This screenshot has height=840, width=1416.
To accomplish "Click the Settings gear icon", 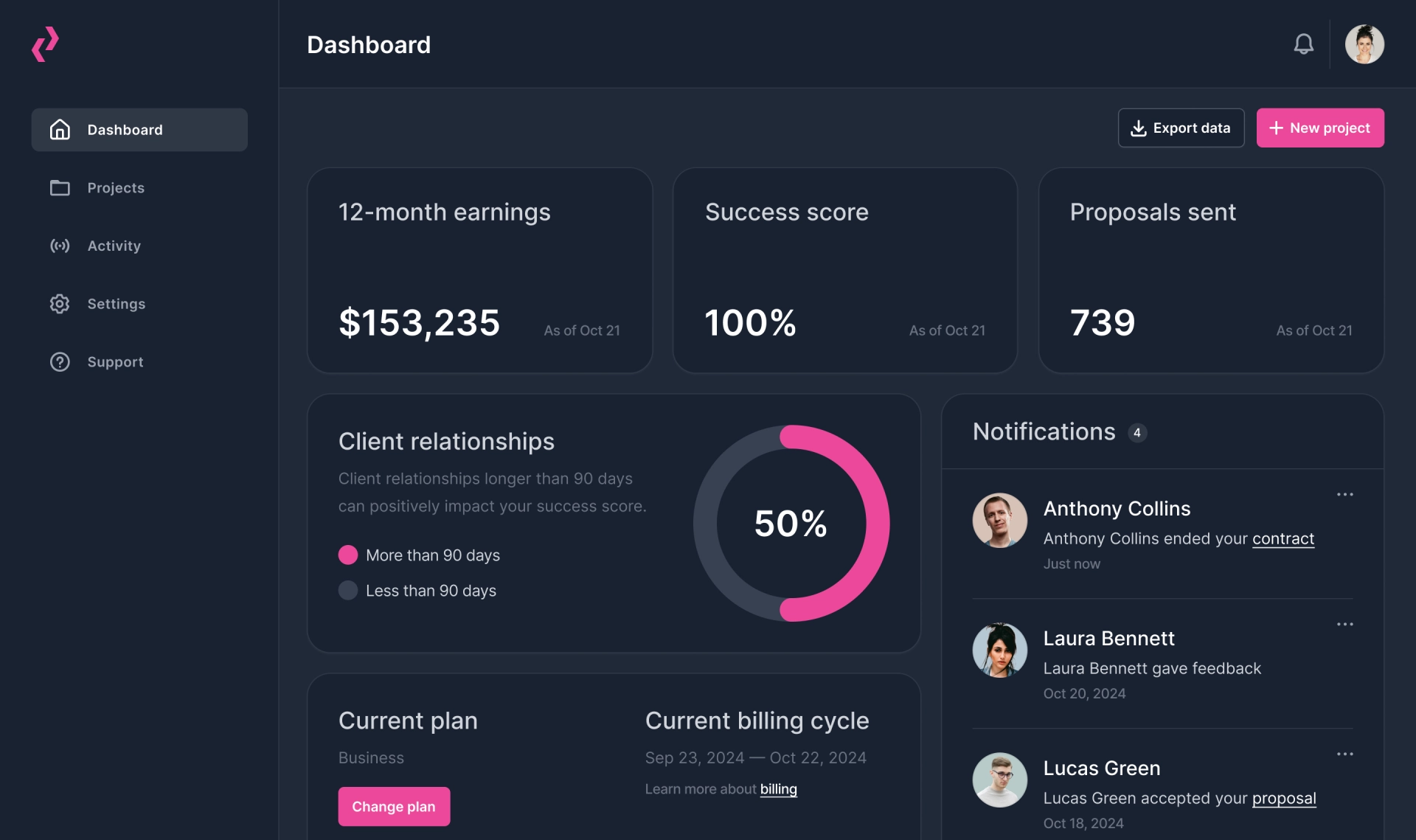I will [60, 304].
